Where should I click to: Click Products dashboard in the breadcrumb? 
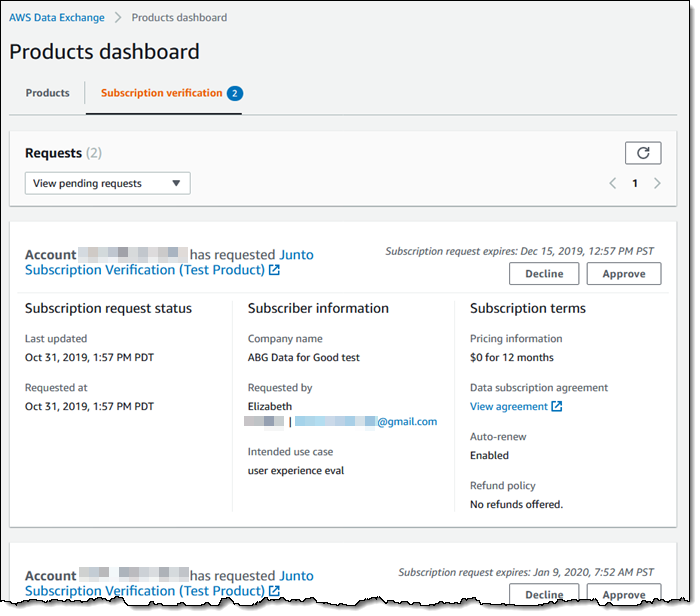[x=179, y=18]
